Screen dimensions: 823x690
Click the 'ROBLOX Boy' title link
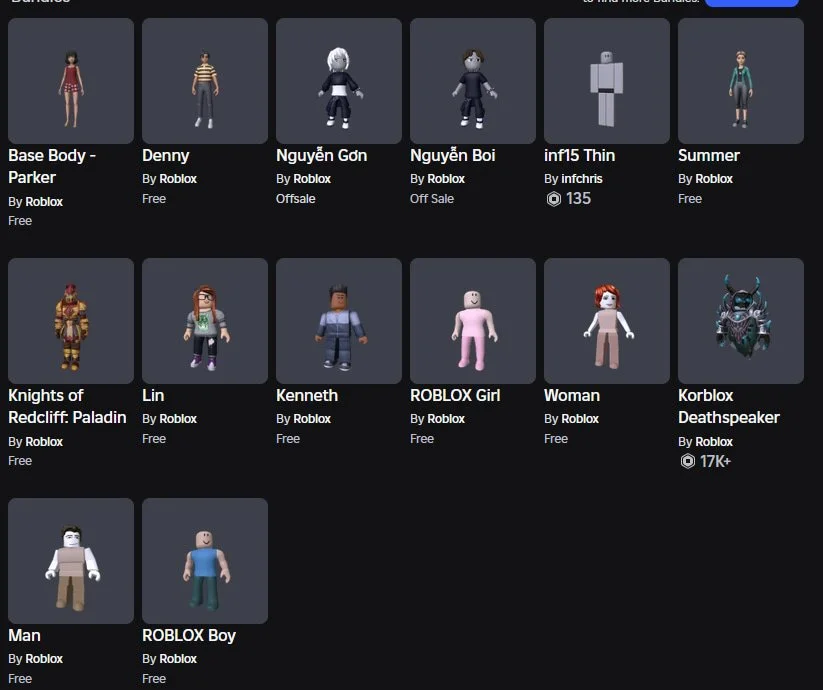click(x=189, y=635)
